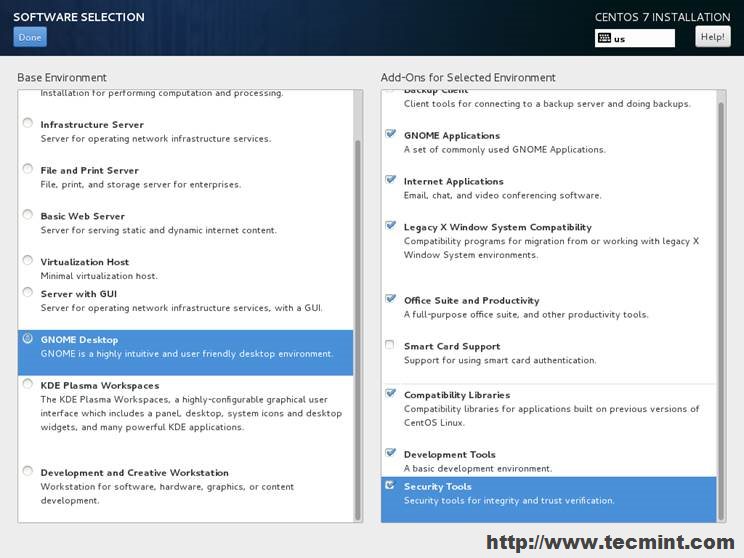Toggle the Security Tools checkbox
This screenshot has width=744, height=558.
(390, 485)
